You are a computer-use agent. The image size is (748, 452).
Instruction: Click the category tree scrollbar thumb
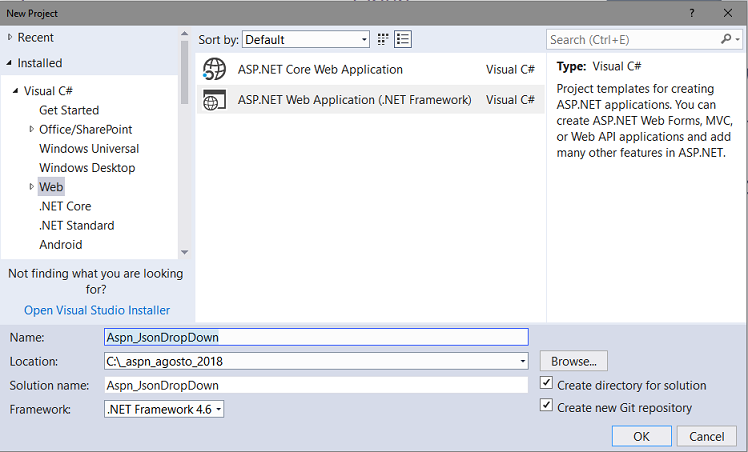185,72
